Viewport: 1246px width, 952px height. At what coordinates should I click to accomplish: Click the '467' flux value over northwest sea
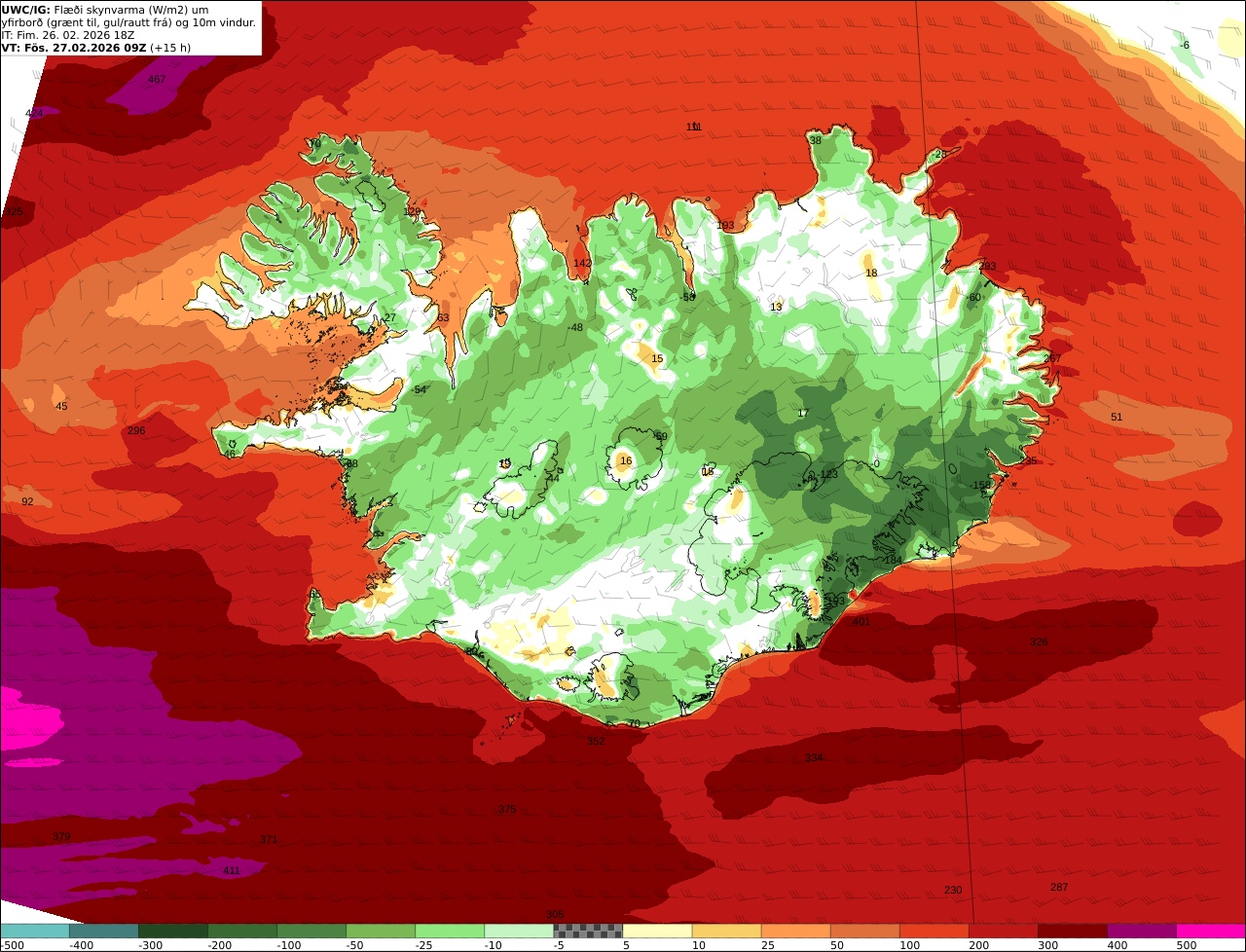(x=157, y=80)
